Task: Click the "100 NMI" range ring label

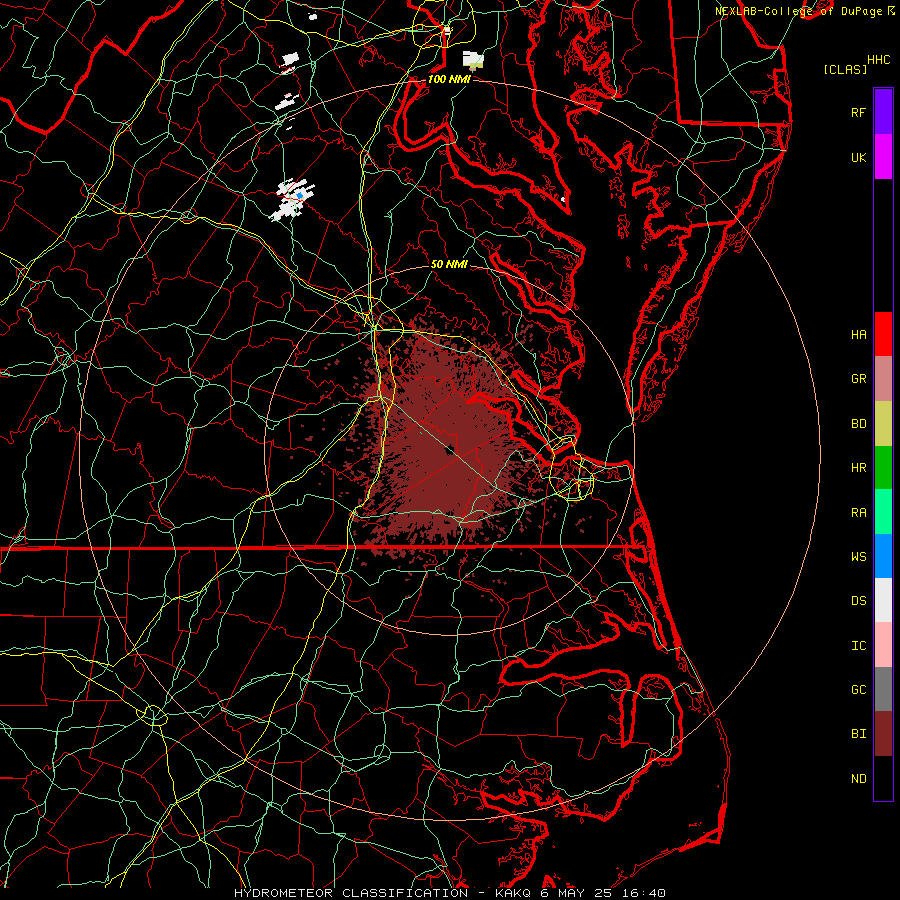Action: click(x=449, y=79)
